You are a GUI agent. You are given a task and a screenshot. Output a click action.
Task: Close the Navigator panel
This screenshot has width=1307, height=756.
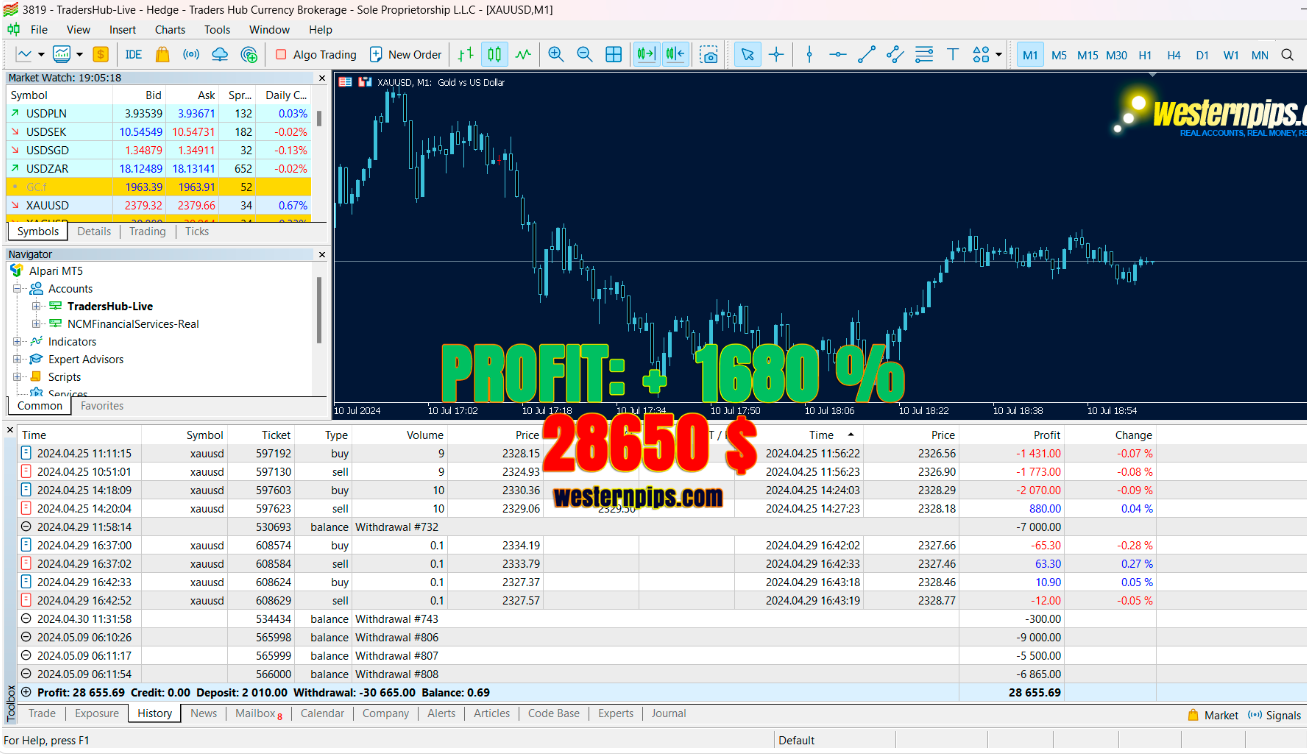322,255
